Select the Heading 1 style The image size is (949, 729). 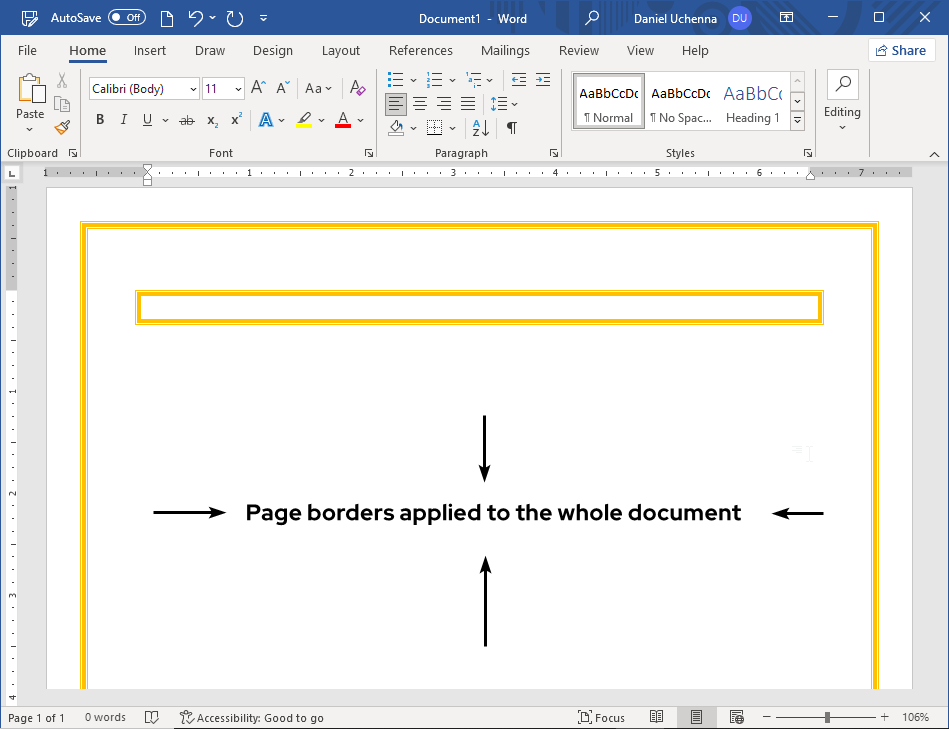click(752, 101)
